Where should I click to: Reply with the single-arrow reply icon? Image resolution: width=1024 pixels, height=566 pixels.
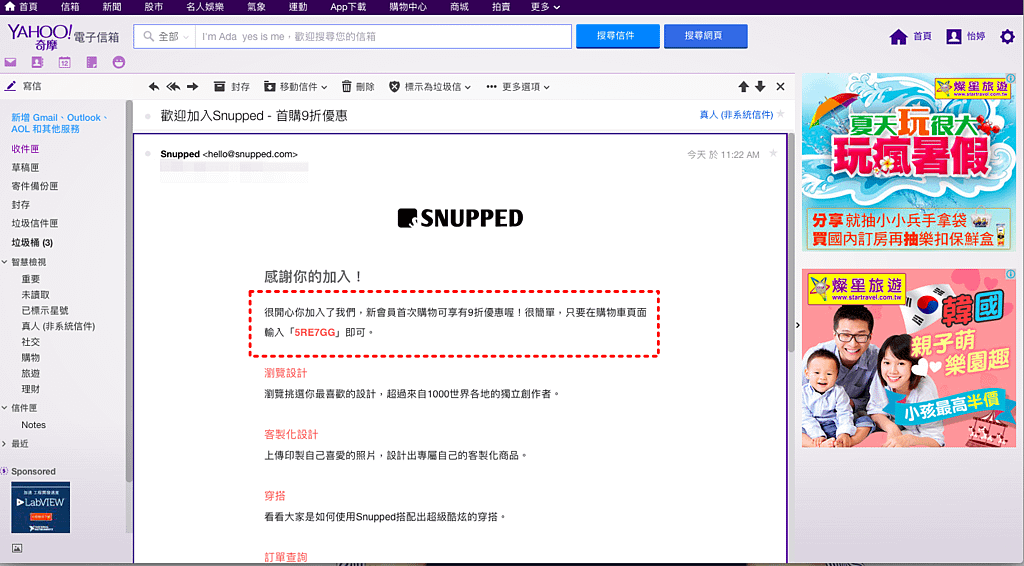coord(153,87)
